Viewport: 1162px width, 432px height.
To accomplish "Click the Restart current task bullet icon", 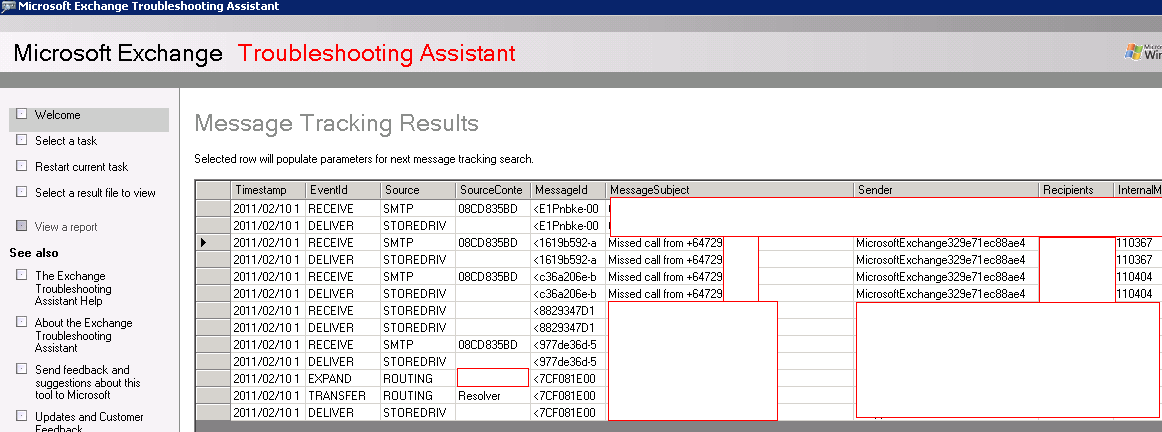I will coord(21,166).
